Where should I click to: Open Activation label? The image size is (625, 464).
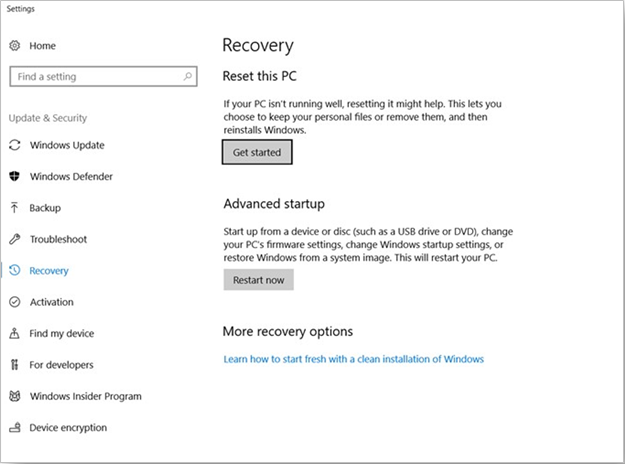click(52, 302)
